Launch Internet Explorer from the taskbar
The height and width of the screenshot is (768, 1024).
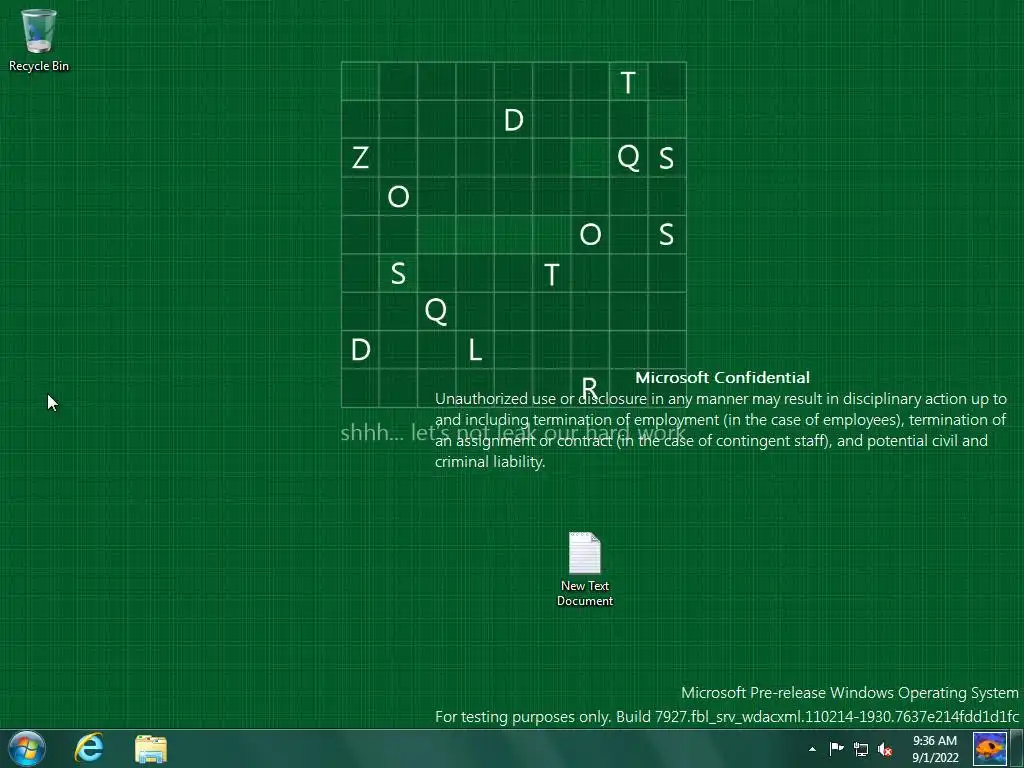[x=89, y=748]
